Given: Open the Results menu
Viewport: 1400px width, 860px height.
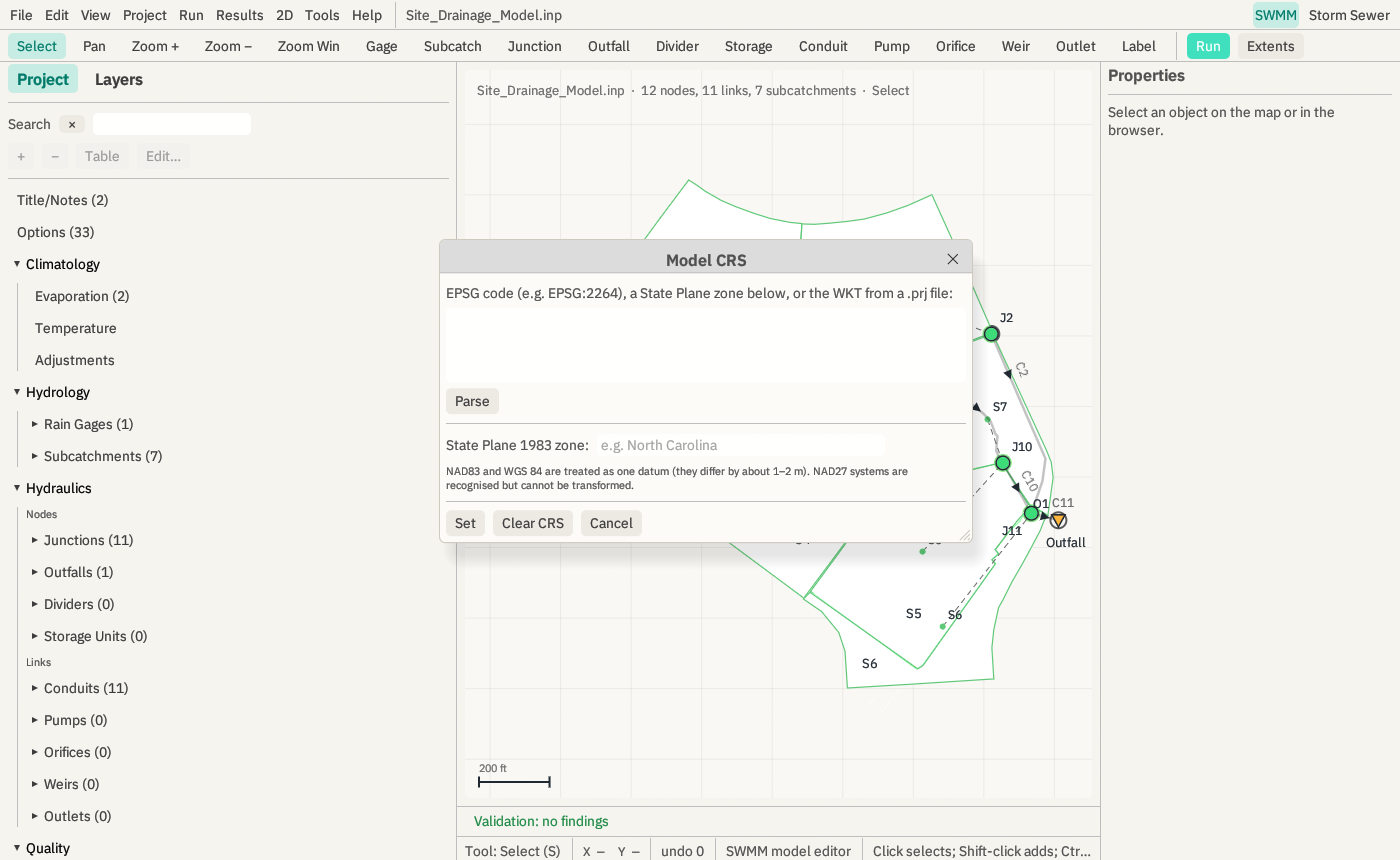Looking at the screenshot, I should [240, 15].
